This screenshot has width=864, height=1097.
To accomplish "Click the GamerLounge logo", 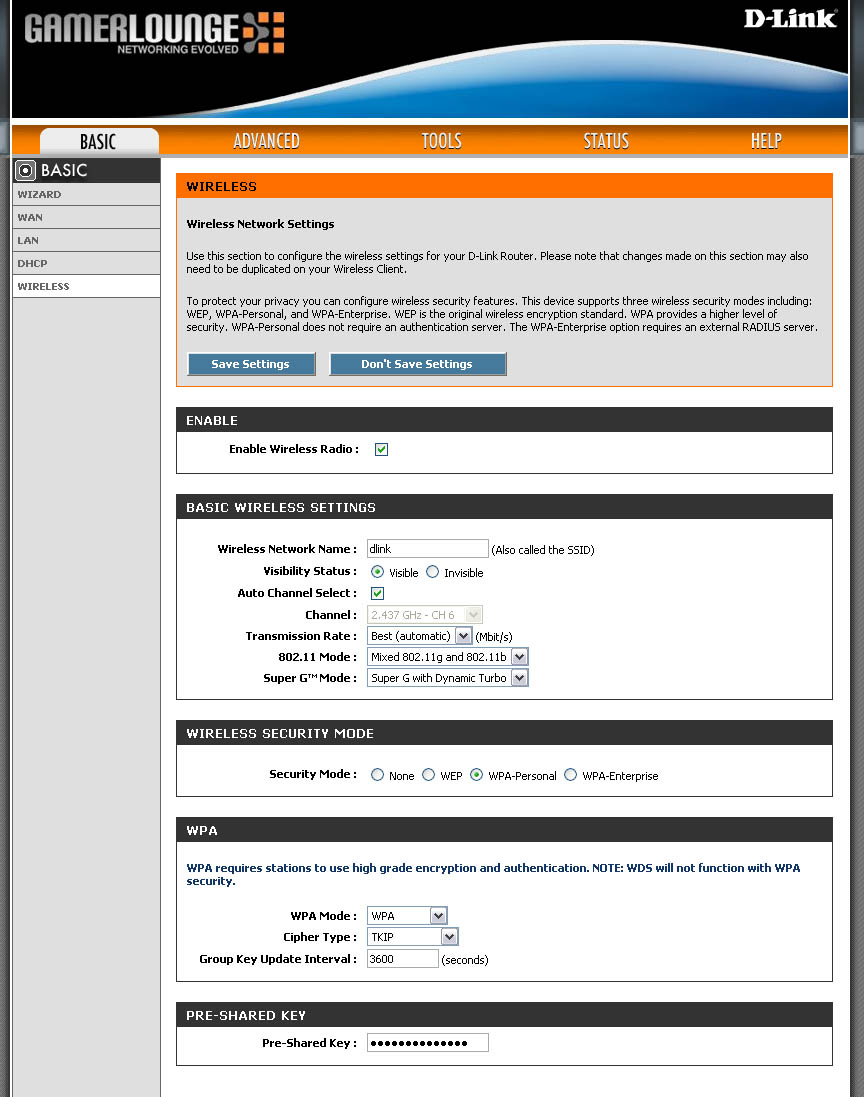I will [154, 33].
